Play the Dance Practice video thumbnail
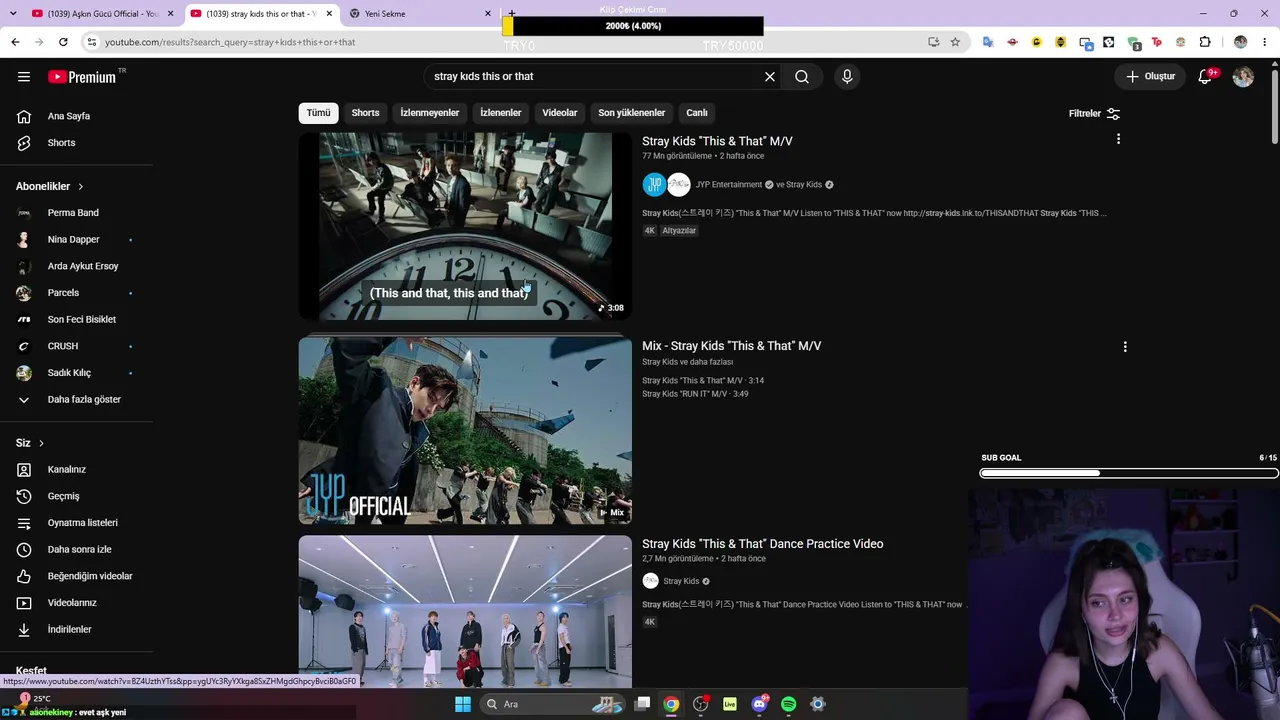This screenshot has height=720, width=1280. click(465, 612)
